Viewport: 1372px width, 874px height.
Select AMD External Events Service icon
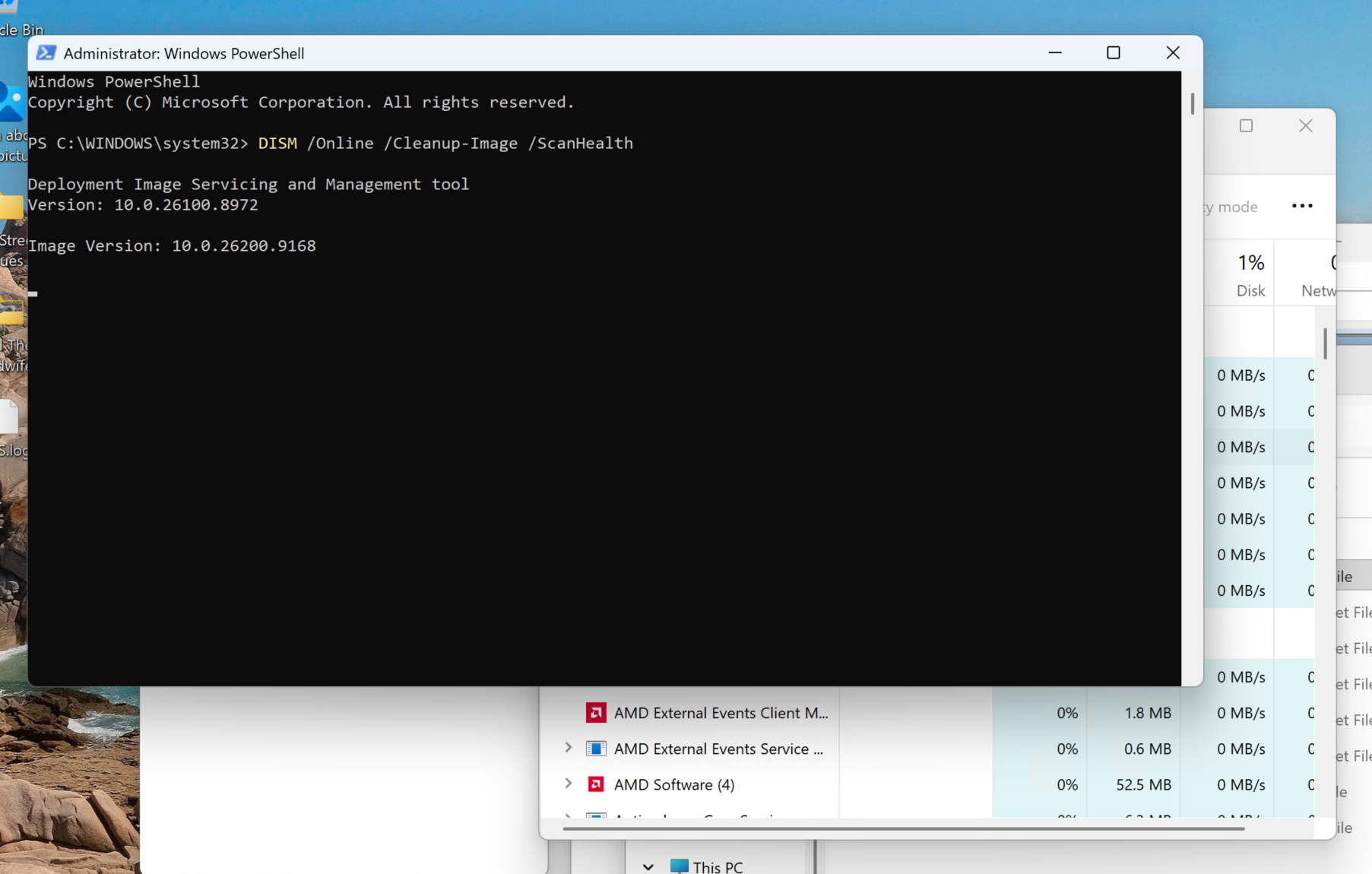click(596, 749)
